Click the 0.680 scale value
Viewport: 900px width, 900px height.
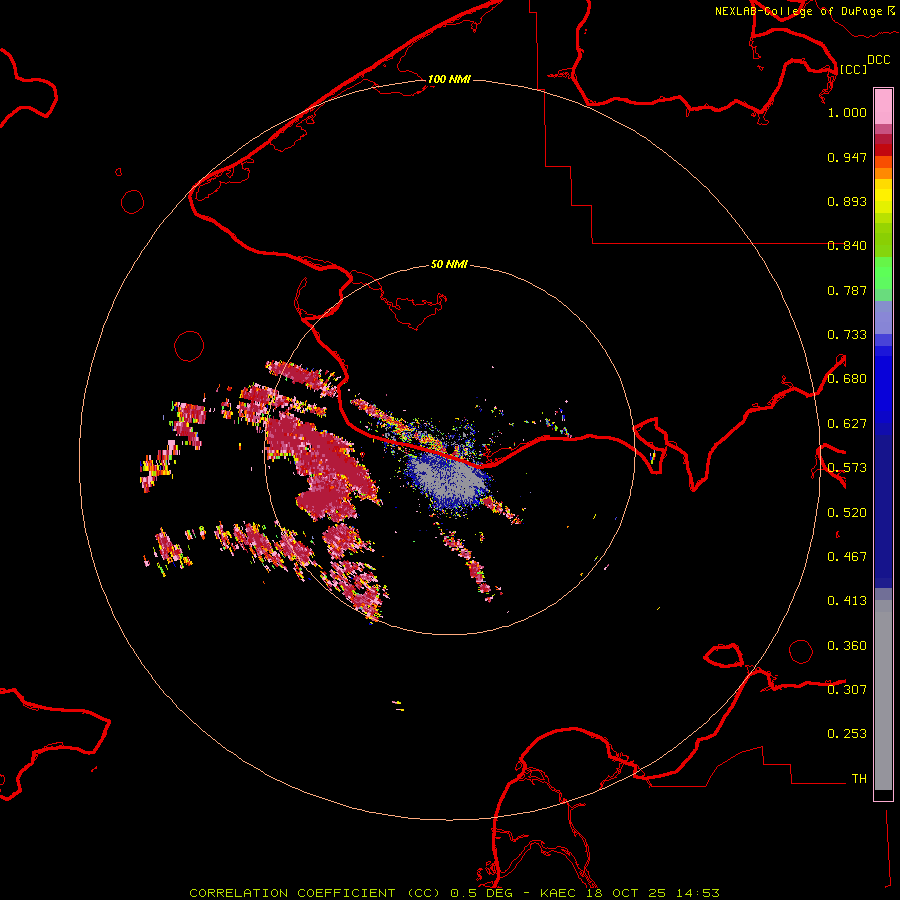pos(847,379)
